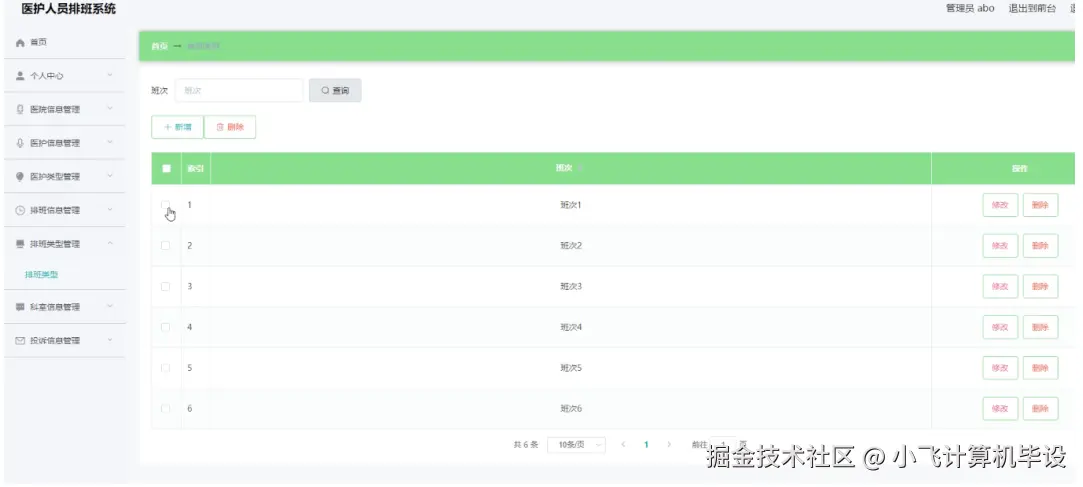The height and width of the screenshot is (487, 1083).
Task: Click the batch 删除 button beside 新增
Action: [x=230, y=127]
